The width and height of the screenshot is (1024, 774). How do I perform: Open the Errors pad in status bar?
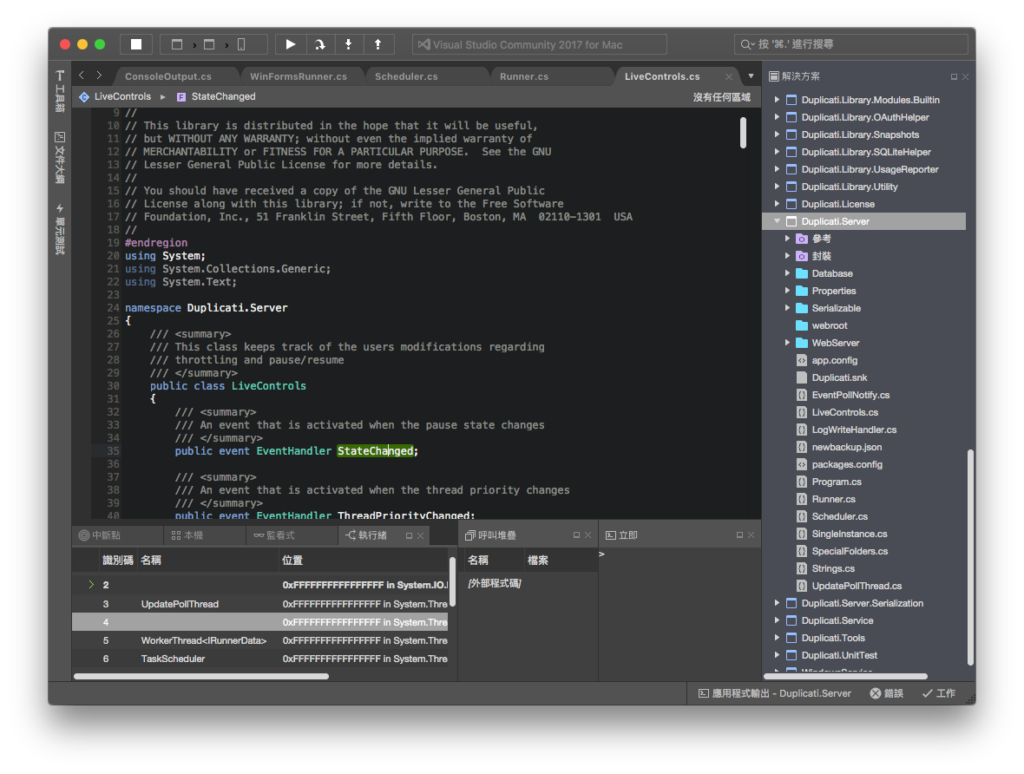click(887, 694)
